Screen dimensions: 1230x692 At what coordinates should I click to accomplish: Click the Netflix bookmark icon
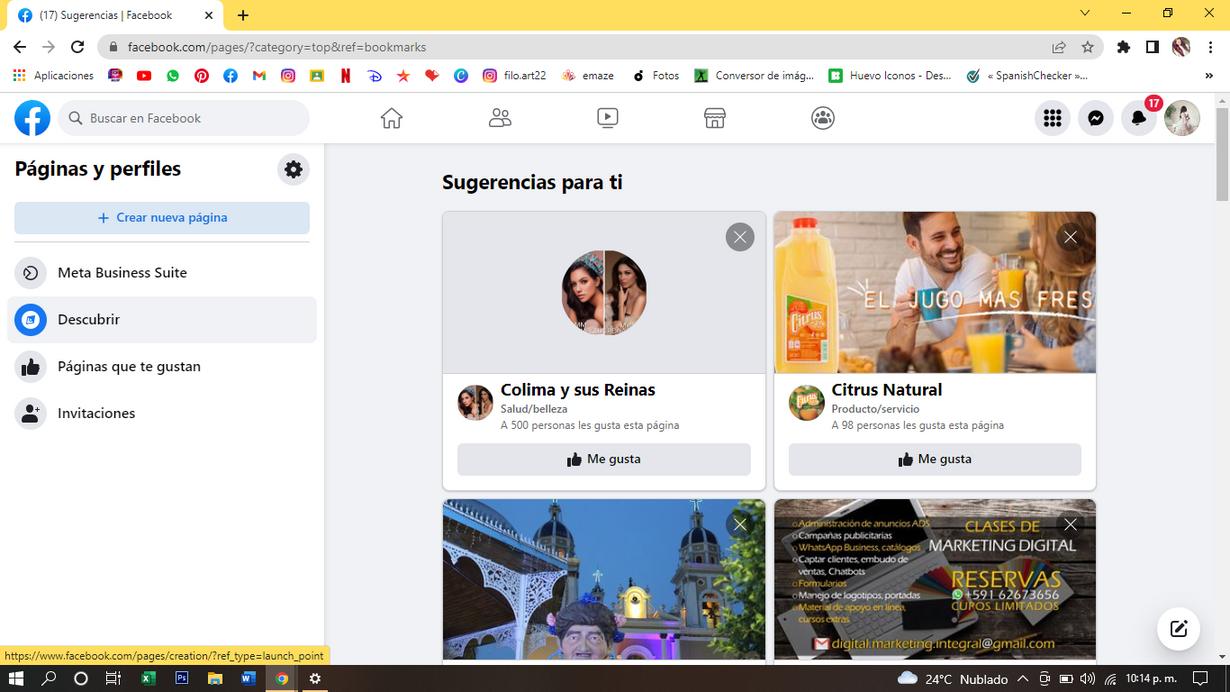coord(345,75)
